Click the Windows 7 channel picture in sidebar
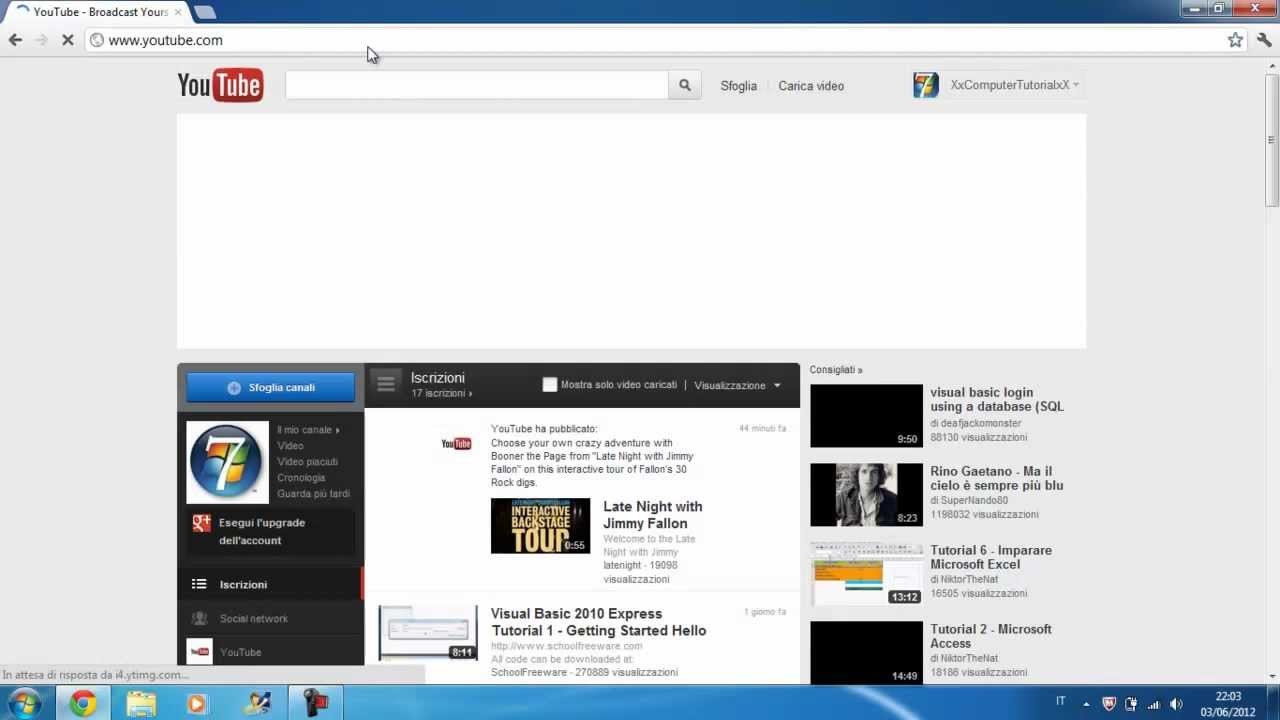This screenshot has width=1280, height=720. pos(227,462)
